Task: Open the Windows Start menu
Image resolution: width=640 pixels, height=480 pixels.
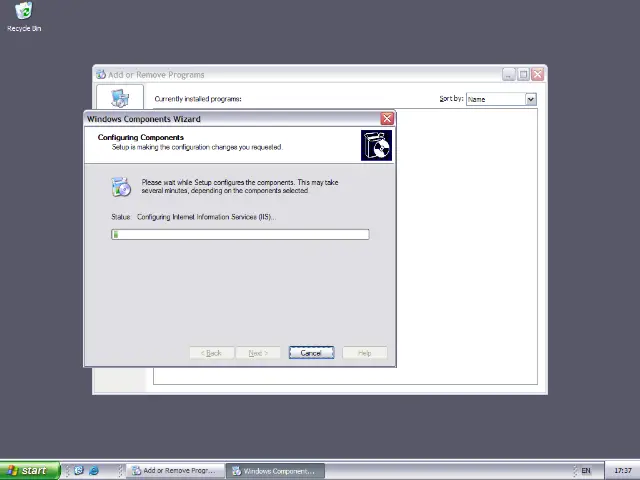Action: click(x=29, y=470)
